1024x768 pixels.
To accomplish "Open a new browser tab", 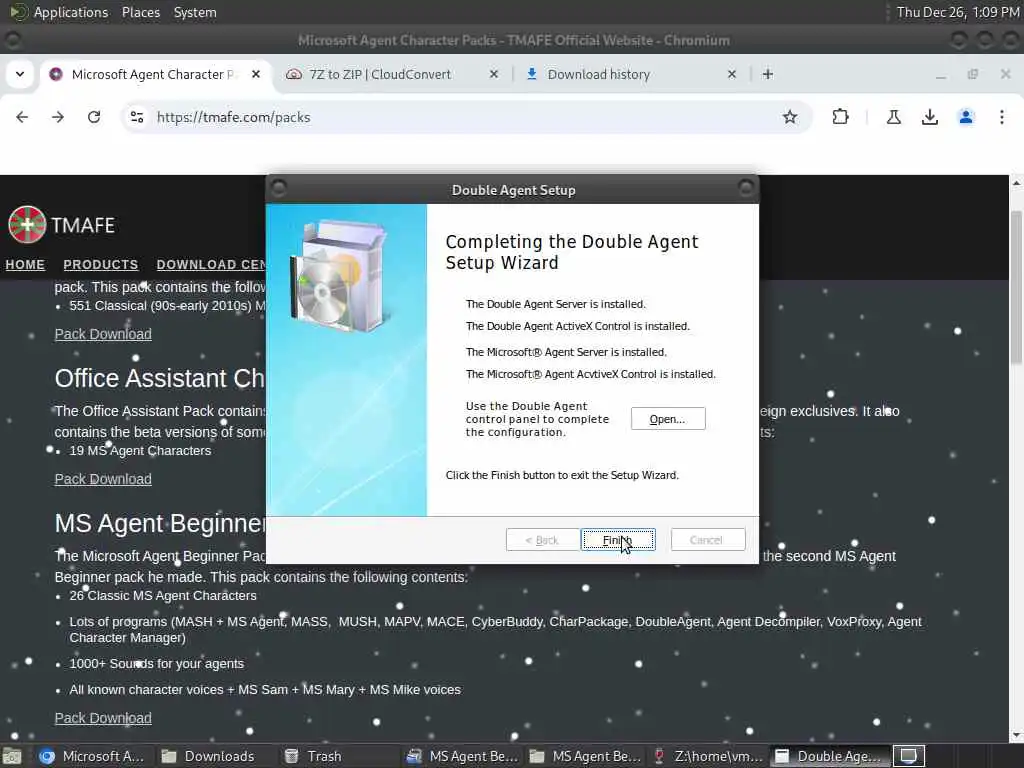I will click(768, 74).
